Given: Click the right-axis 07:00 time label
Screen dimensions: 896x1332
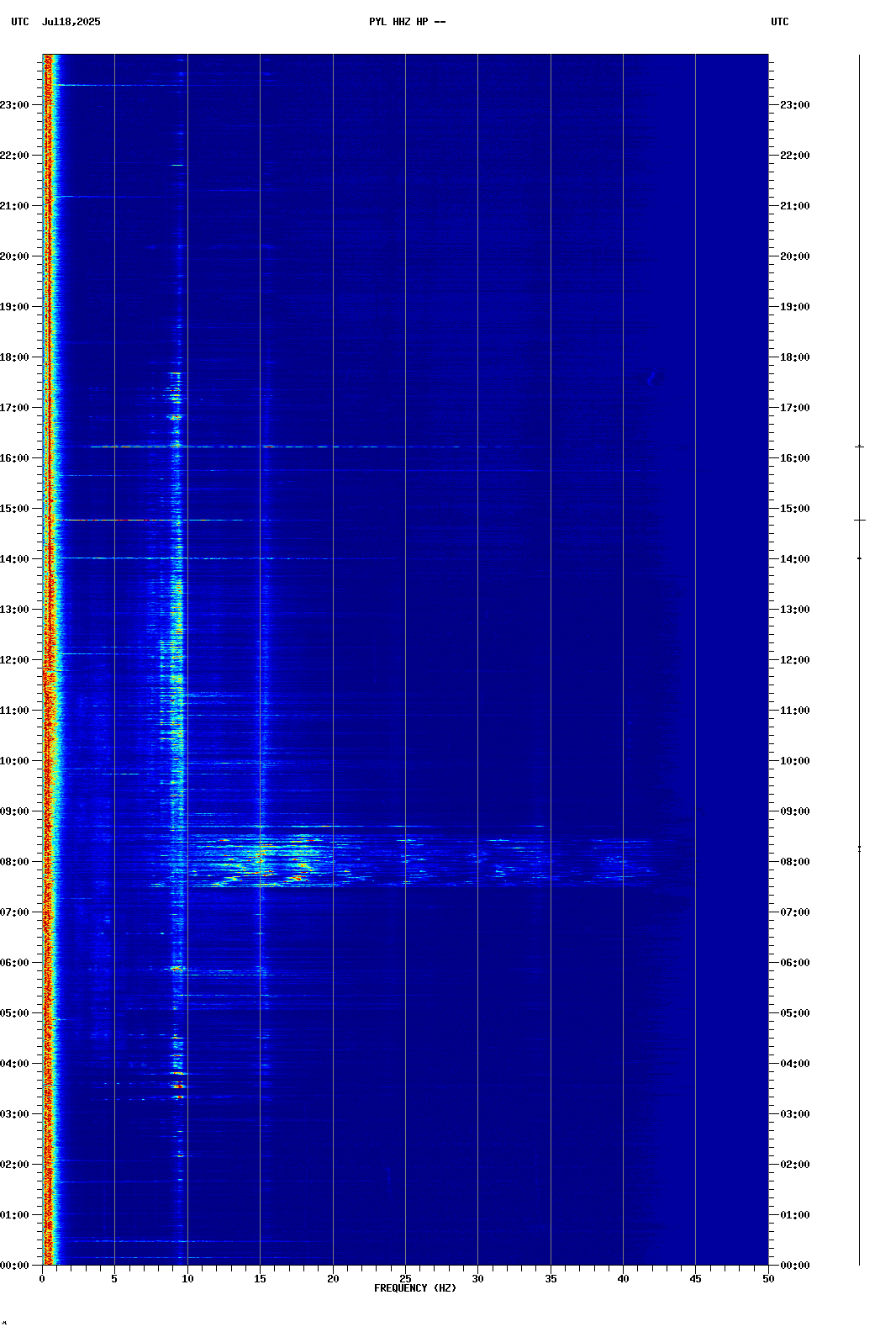Looking at the screenshot, I should [795, 912].
